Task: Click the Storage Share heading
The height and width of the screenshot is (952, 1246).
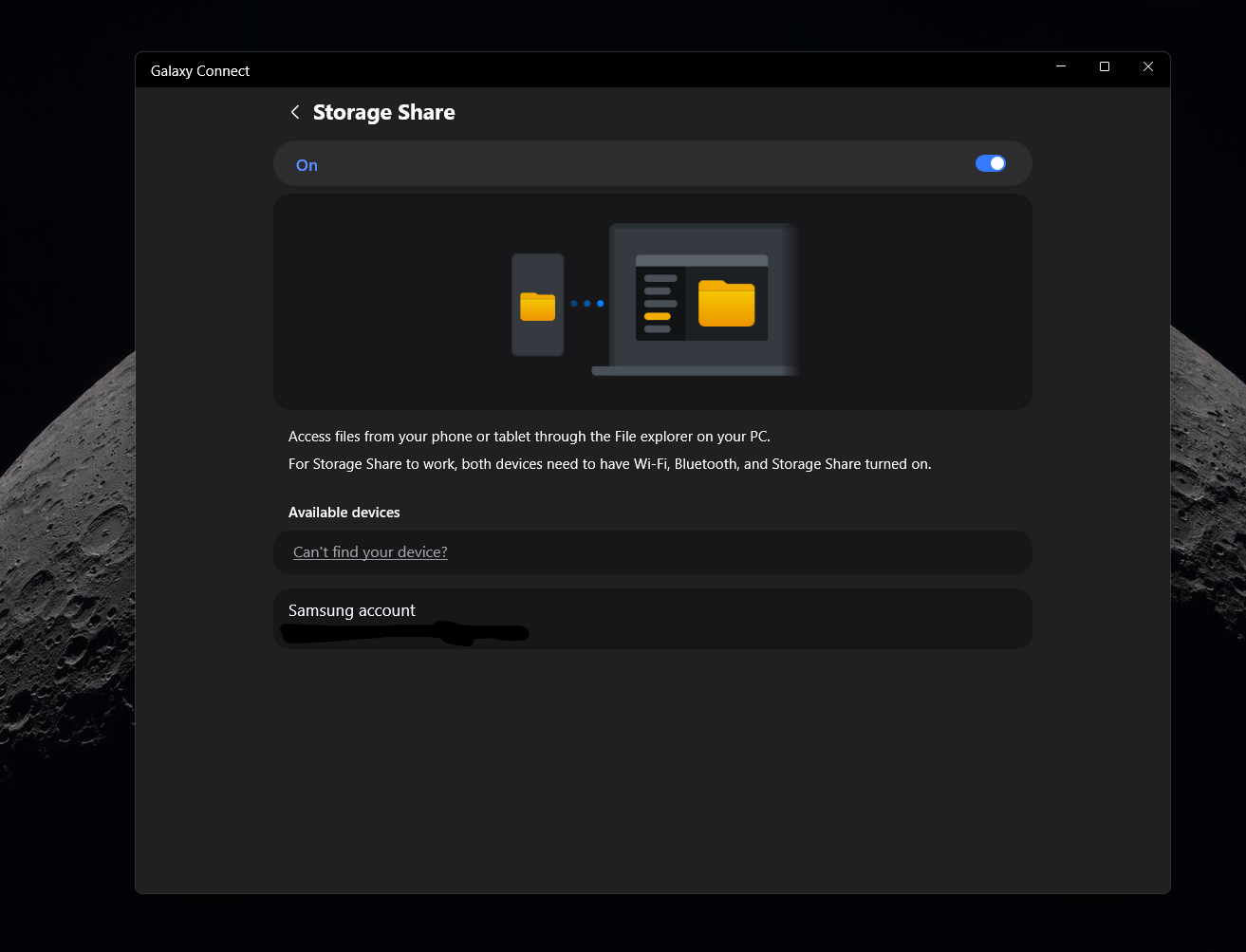Action: (383, 111)
